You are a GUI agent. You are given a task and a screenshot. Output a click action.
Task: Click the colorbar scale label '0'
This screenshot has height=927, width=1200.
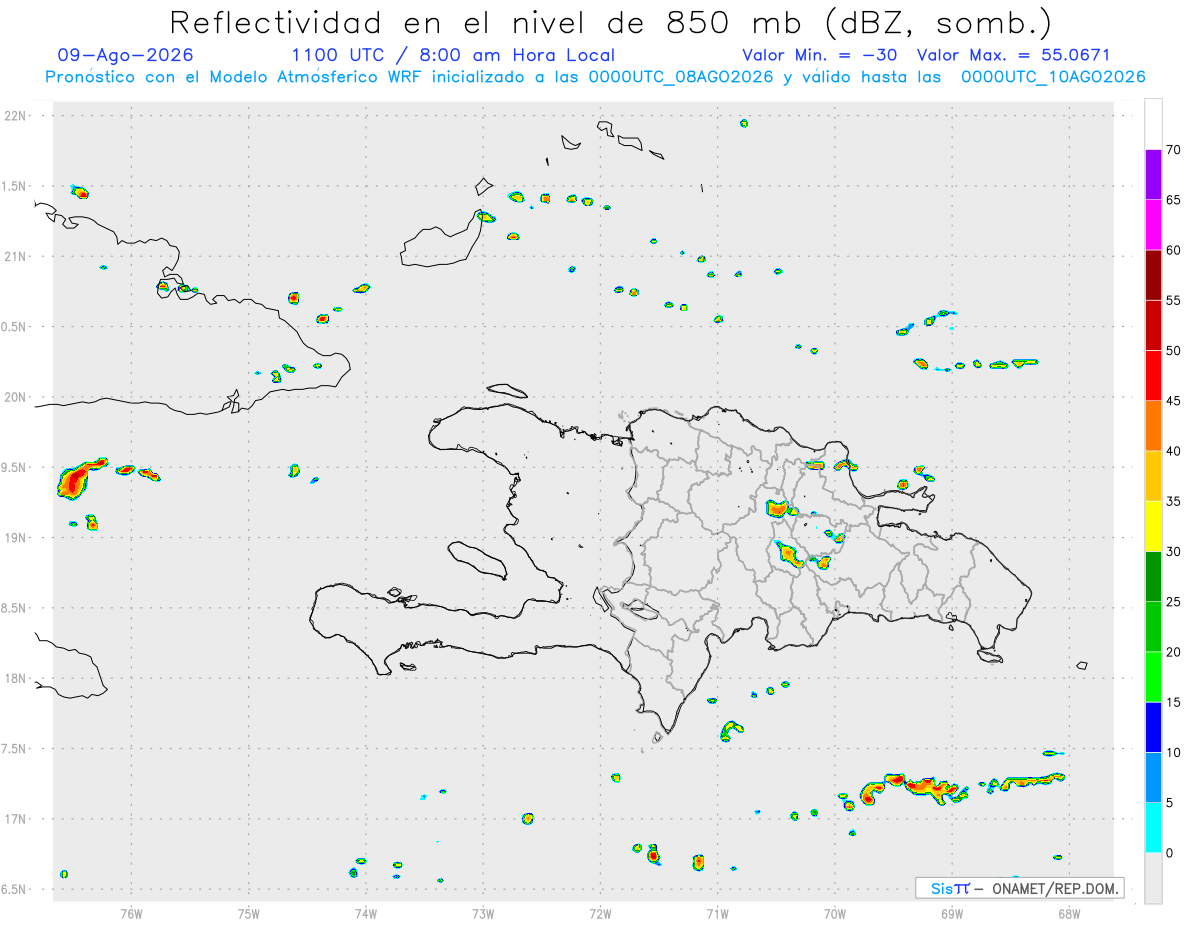[1170, 853]
